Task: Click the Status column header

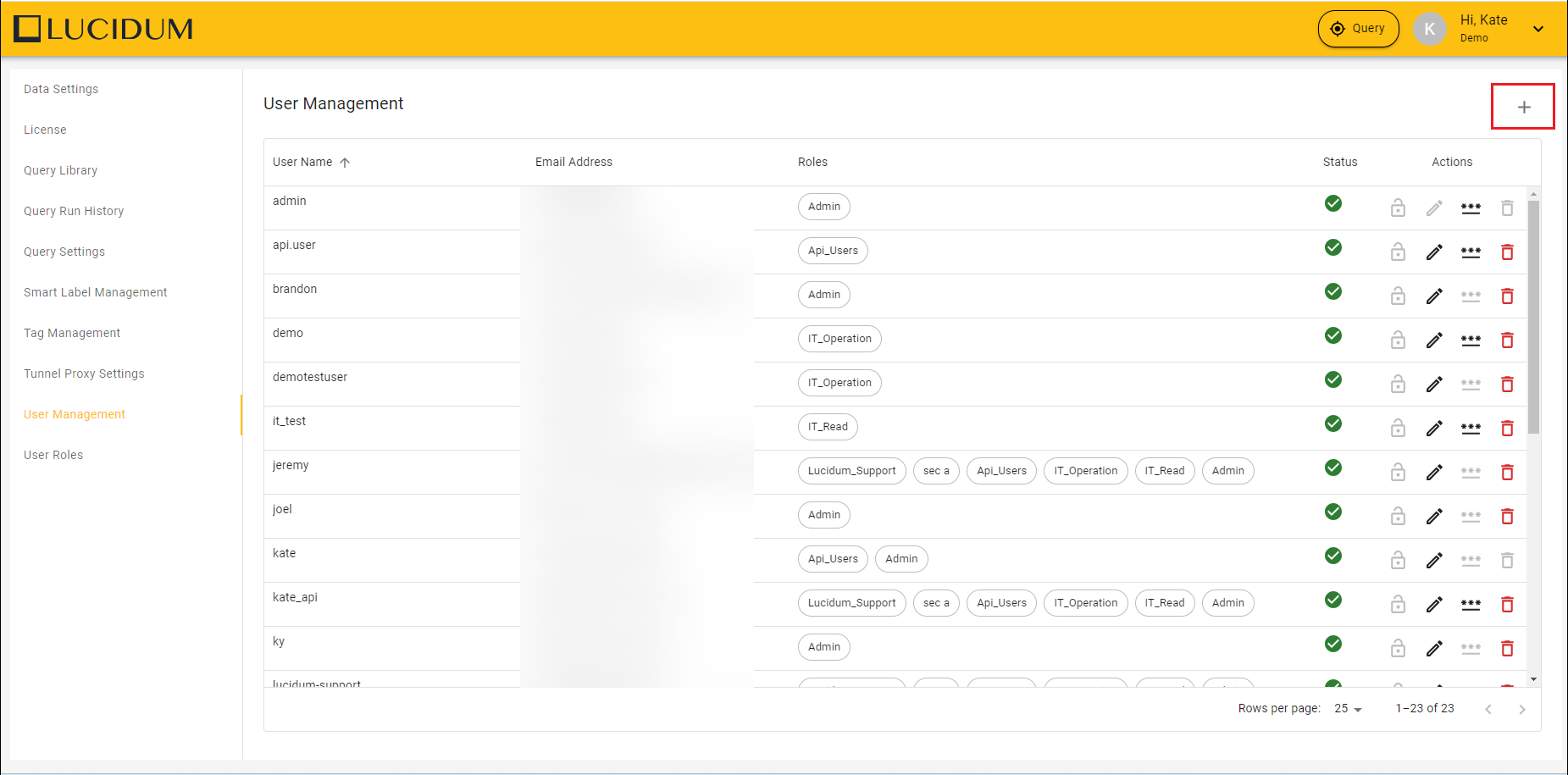Action: pos(1340,162)
